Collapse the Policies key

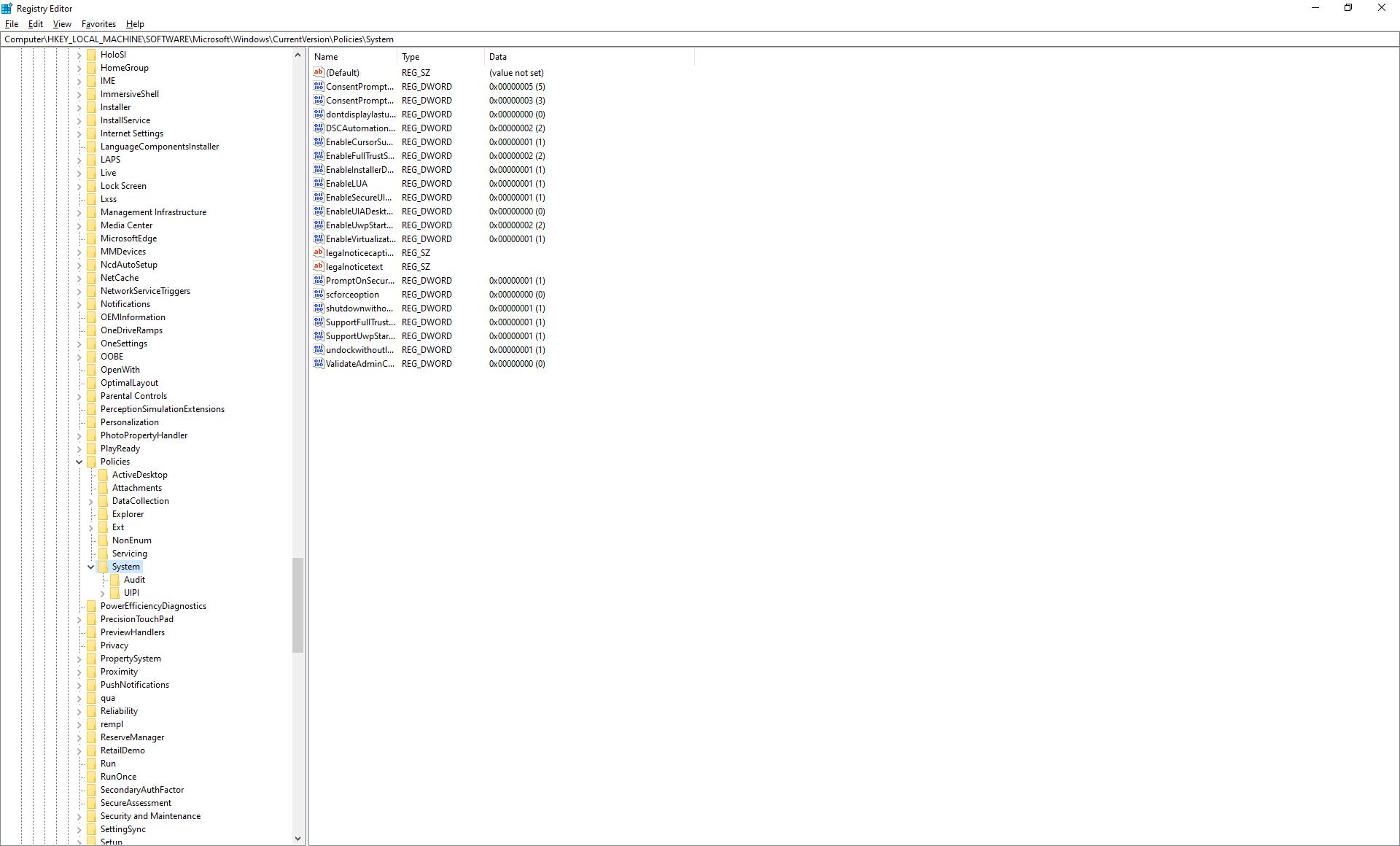pos(79,462)
